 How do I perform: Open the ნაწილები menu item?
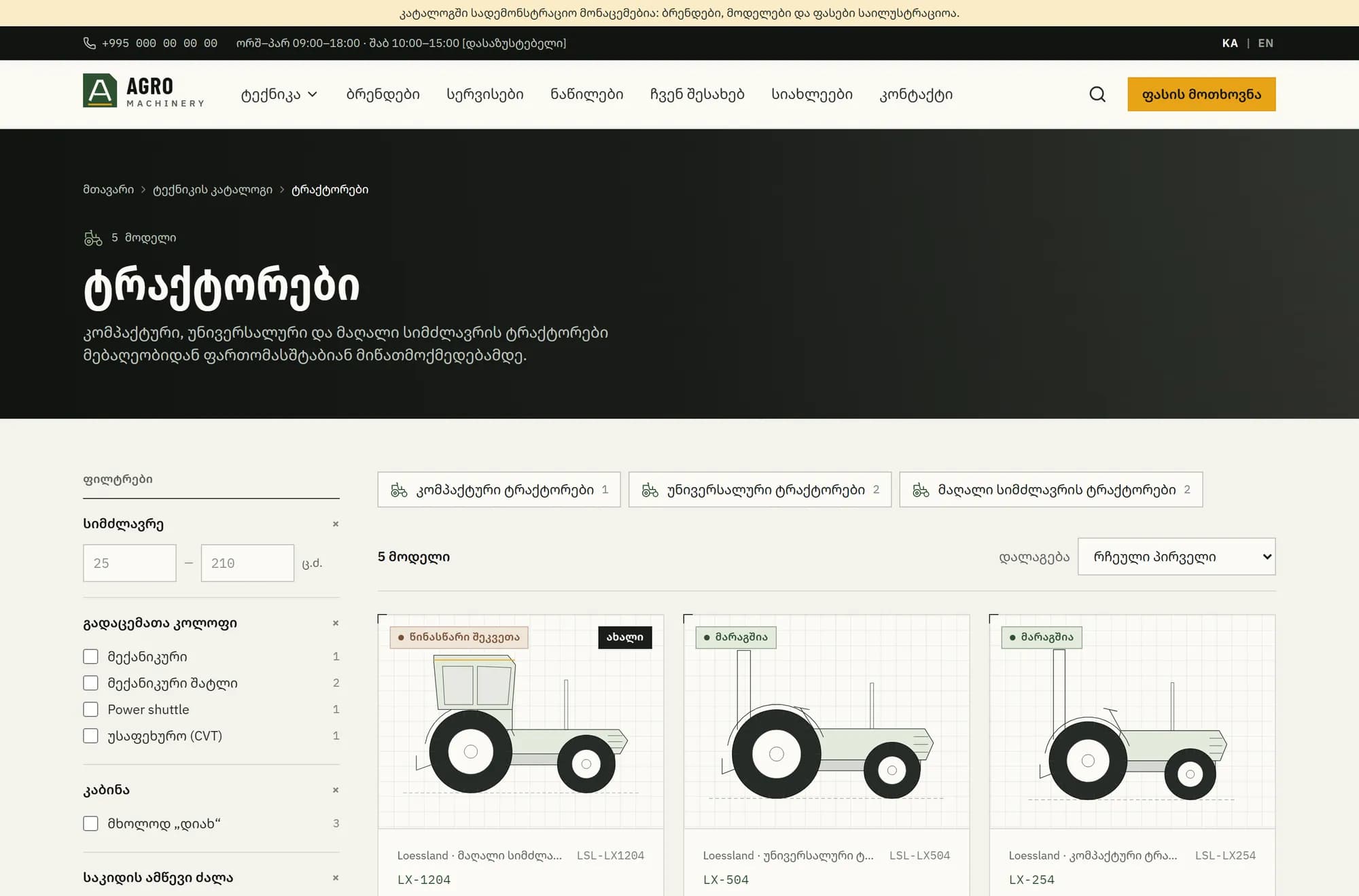point(586,94)
